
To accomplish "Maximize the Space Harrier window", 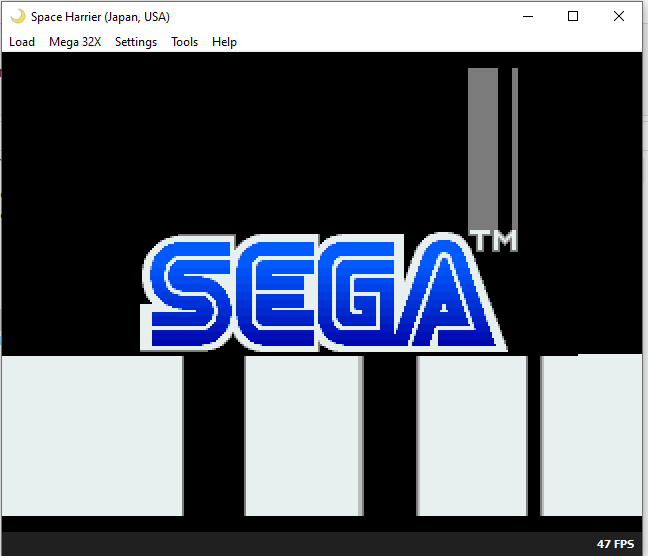I will pyautogui.click(x=573, y=17).
